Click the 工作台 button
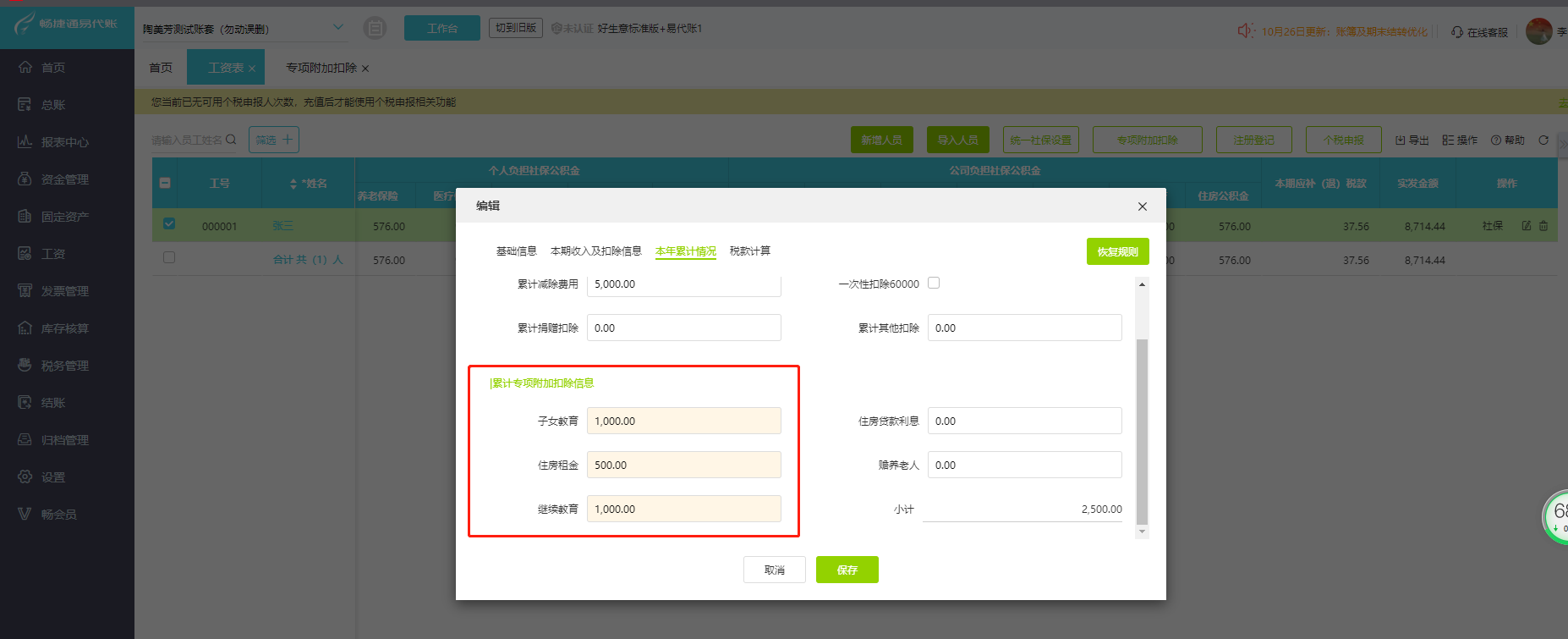This screenshot has height=639, width=1568. pyautogui.click(x=442, y=28)
